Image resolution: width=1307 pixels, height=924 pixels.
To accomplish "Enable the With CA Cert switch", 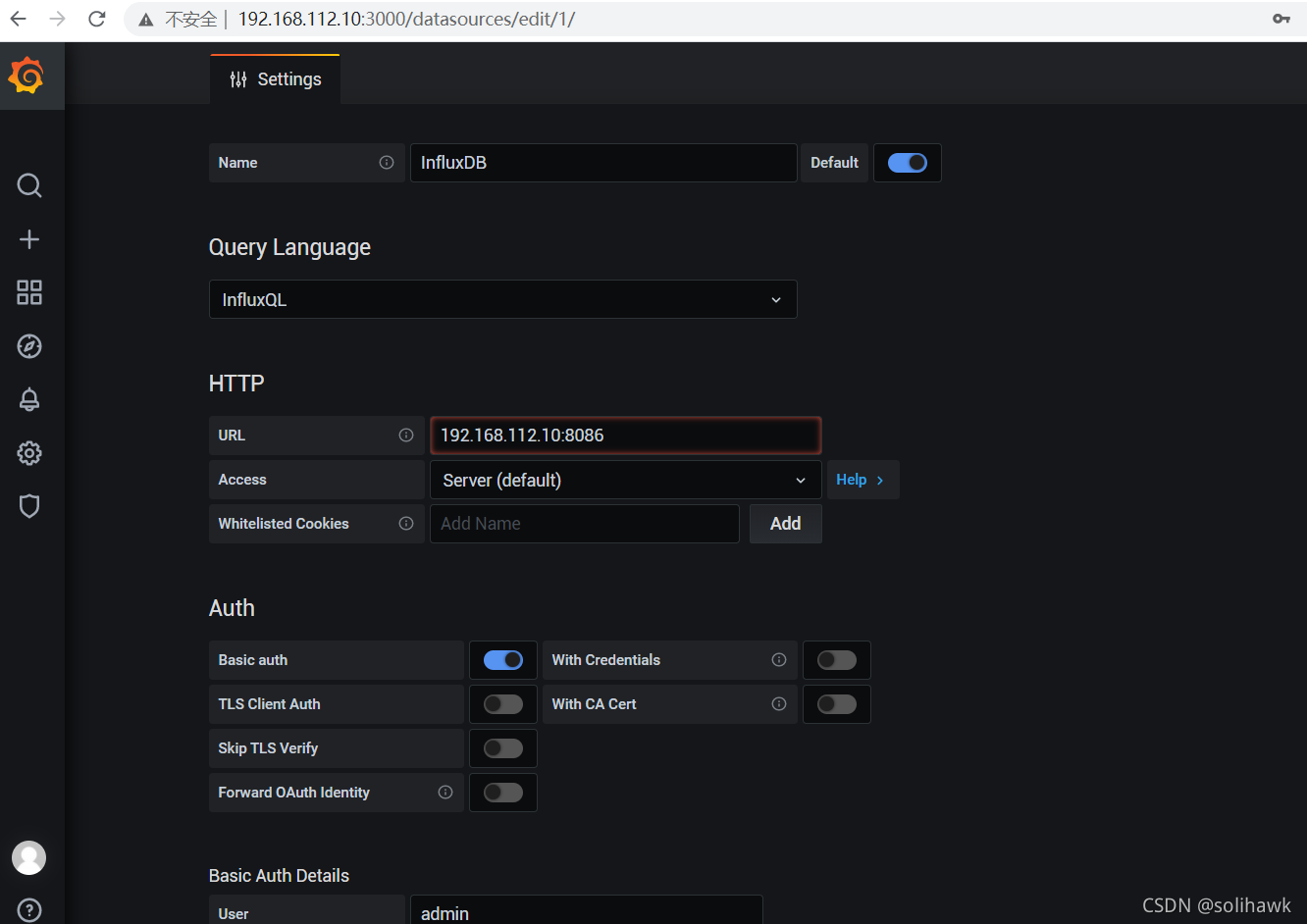I will [x=837, y=704].
